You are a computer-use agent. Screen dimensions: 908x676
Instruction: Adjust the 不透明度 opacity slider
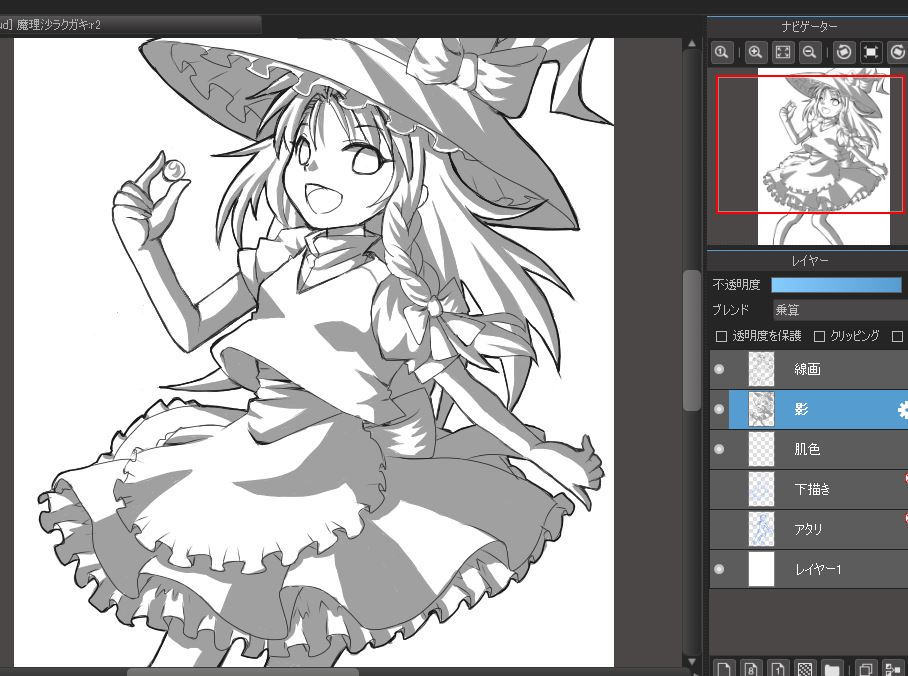click(x=837, y=284)
